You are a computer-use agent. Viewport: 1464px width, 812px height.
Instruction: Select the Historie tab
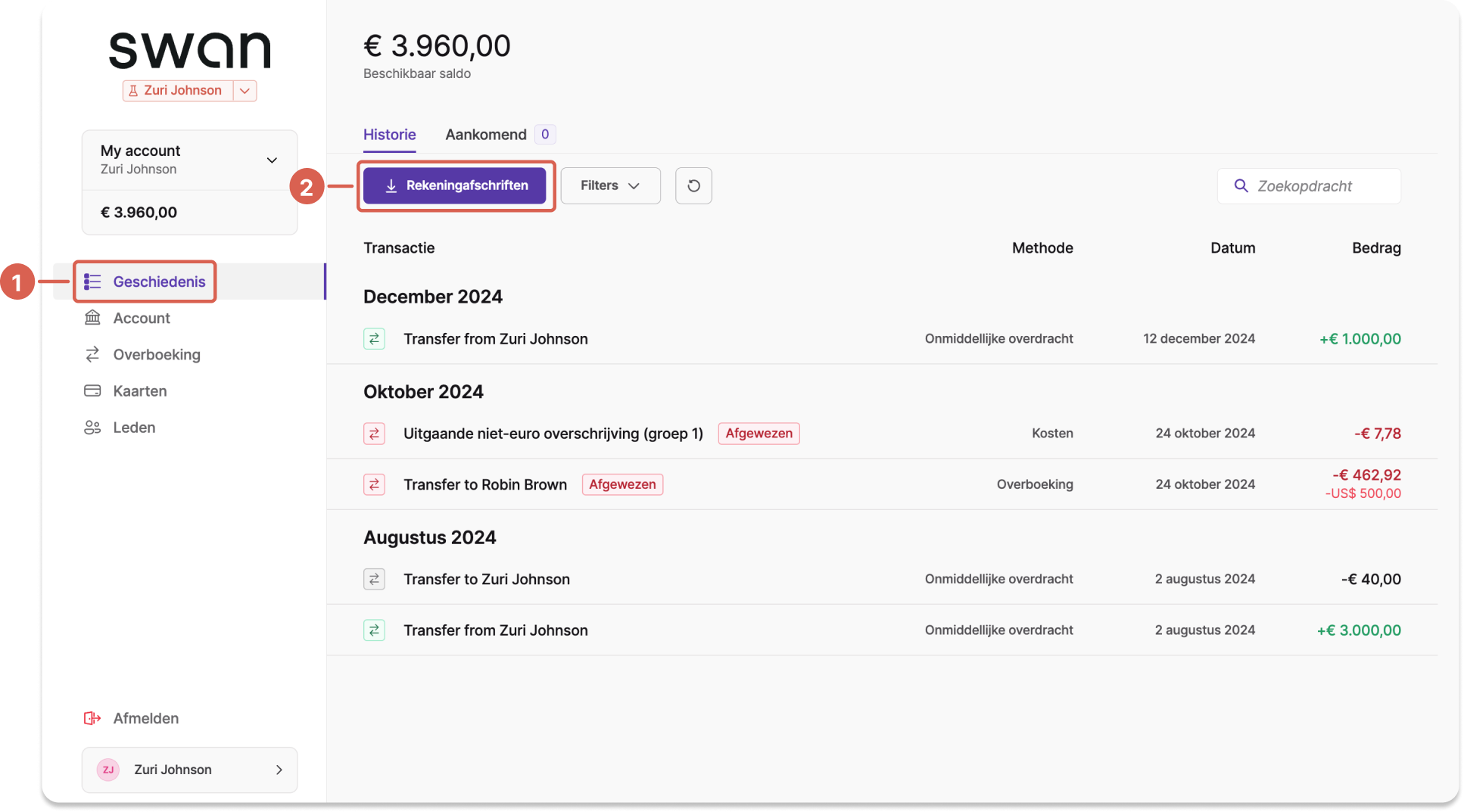pyautogui.click(x=389, y=135)
